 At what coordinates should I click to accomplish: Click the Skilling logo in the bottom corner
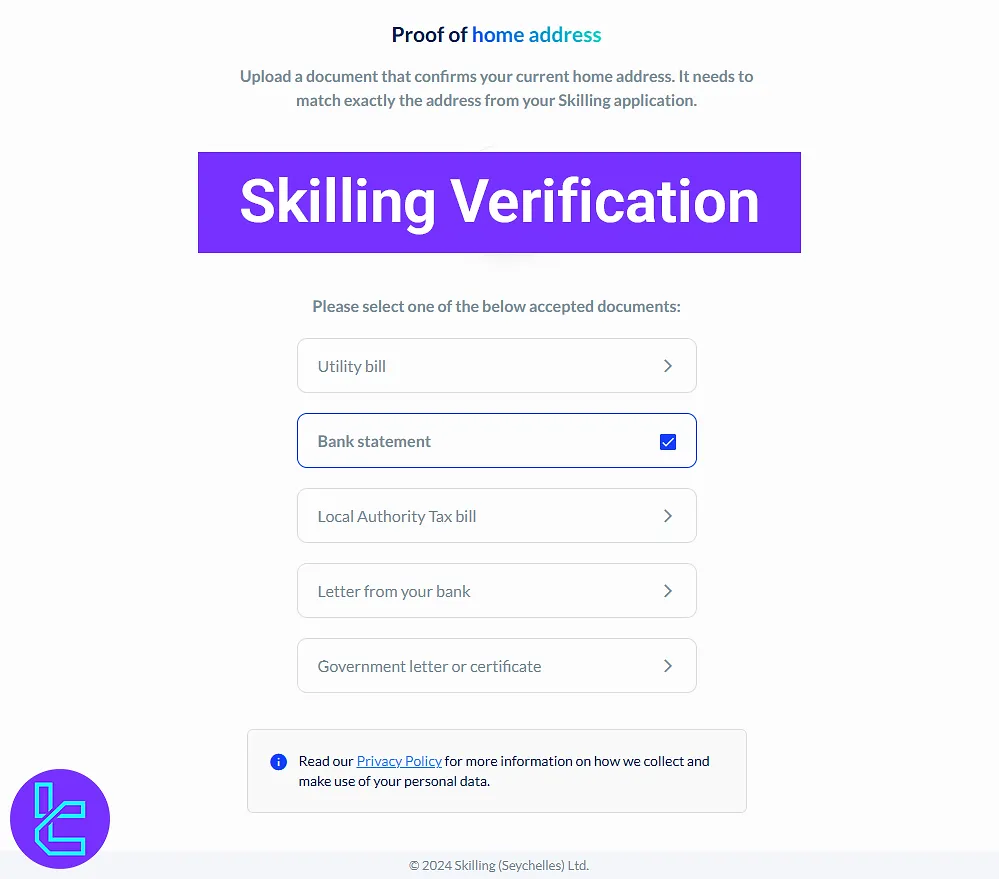coord(60,818)
